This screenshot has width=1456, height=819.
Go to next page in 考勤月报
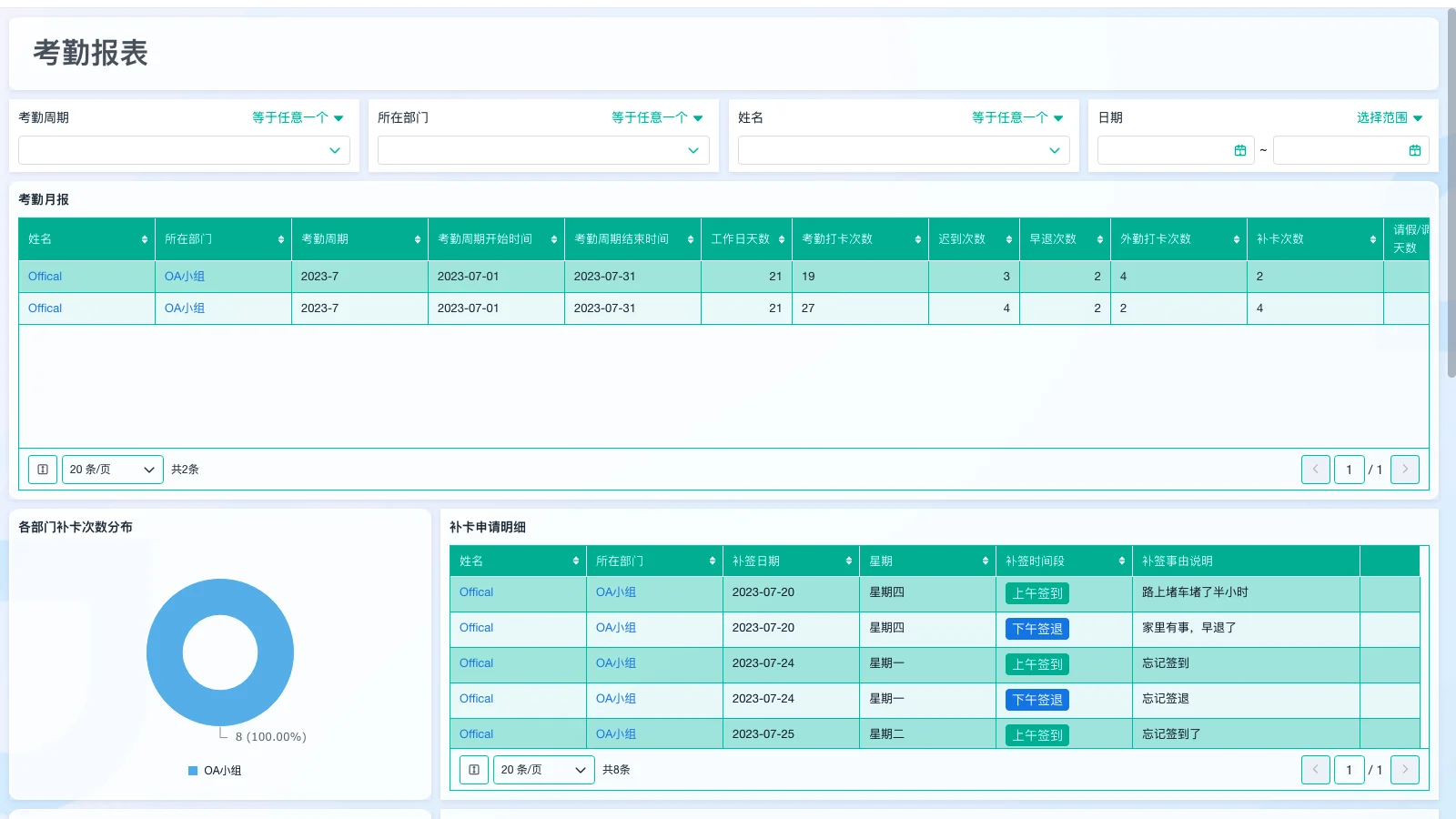click(1404, 470)
